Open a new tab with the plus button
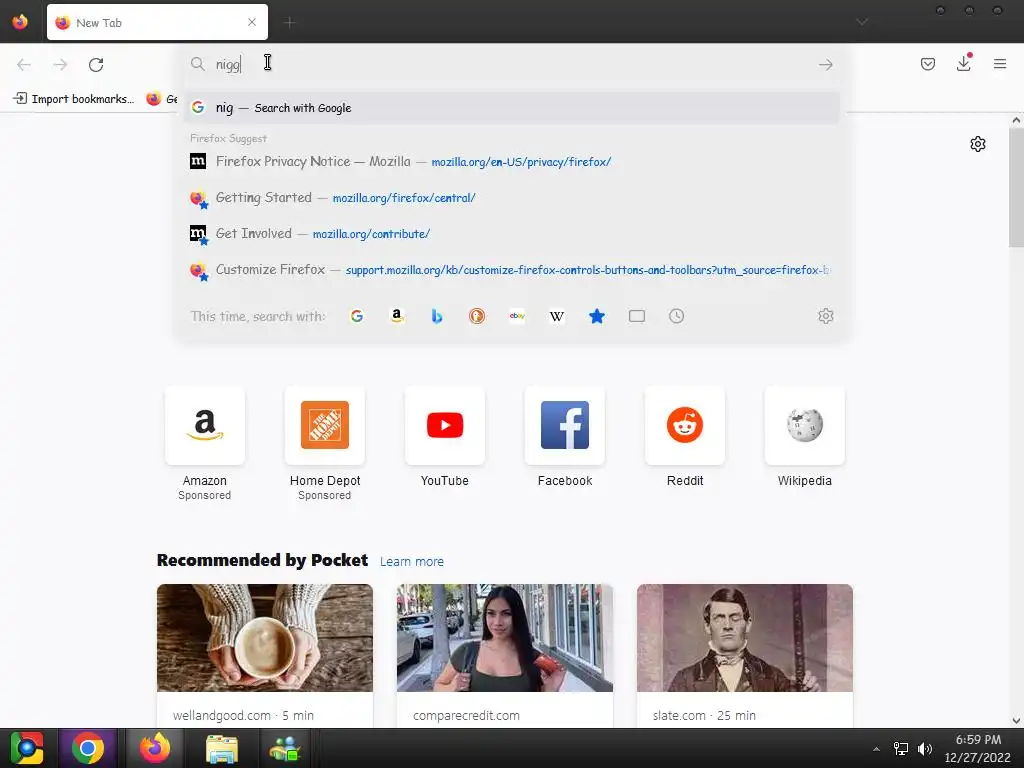This screenshot has width=1024, height=768. click(289, 23)
